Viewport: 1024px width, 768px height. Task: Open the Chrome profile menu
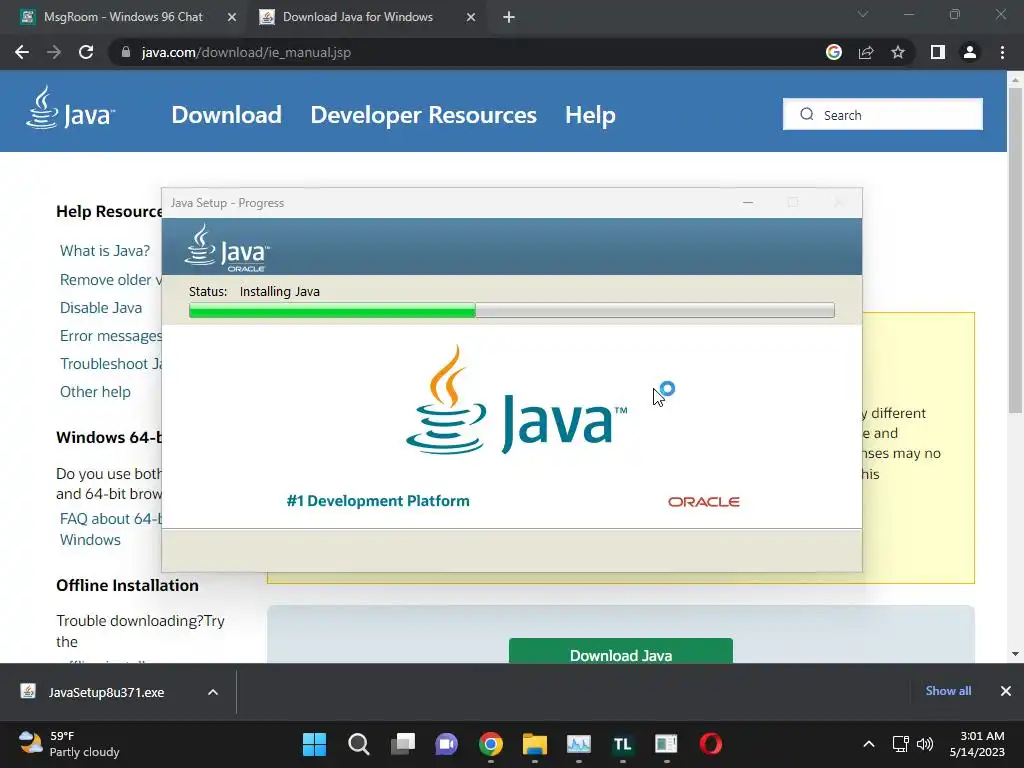coord(970,52)
